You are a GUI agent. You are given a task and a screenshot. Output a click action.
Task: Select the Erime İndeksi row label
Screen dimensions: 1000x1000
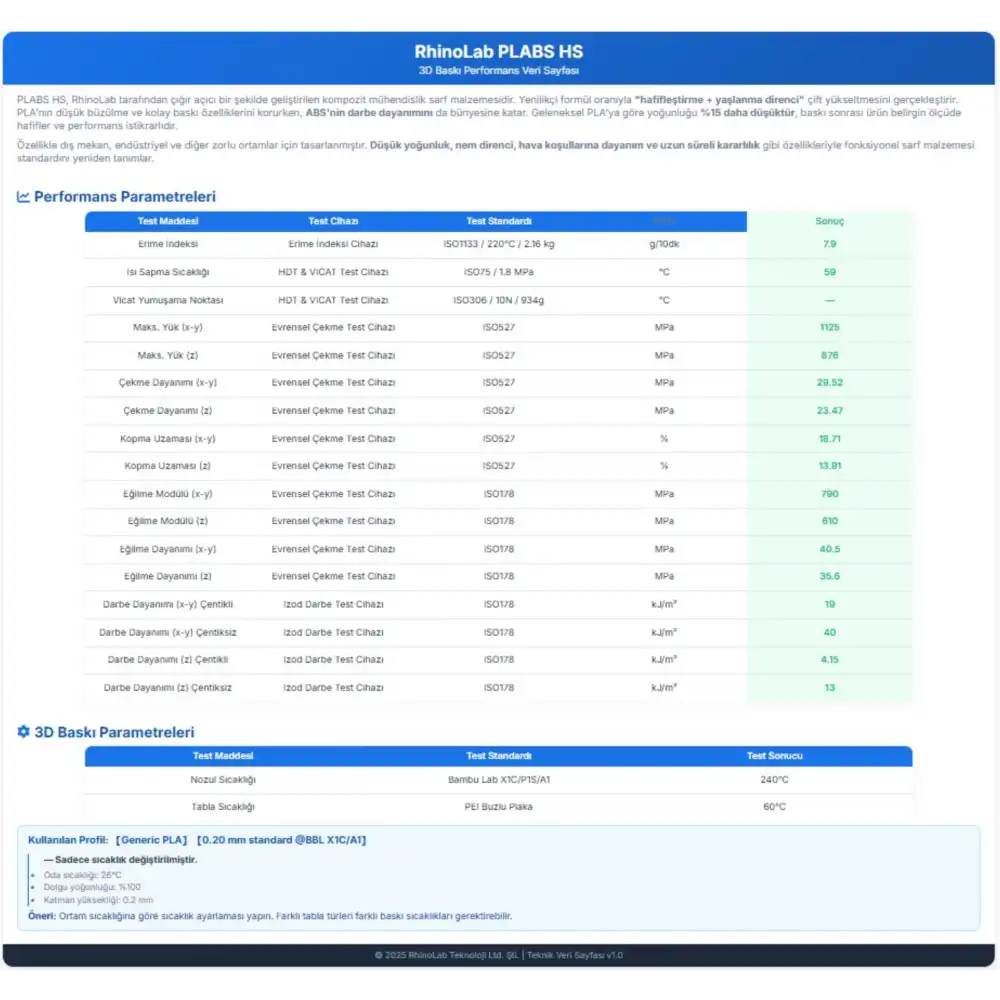(x=168, y=244)
